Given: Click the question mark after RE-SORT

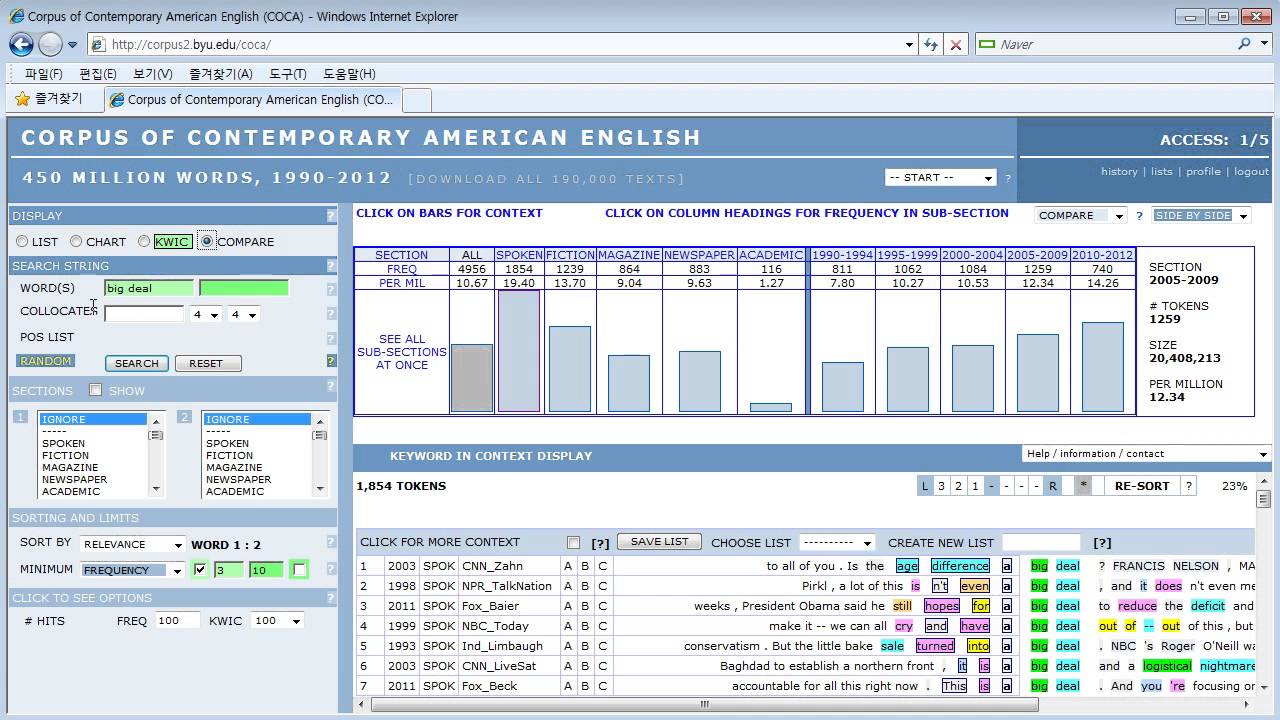Looking at the screenshot, I should 1188,486.
